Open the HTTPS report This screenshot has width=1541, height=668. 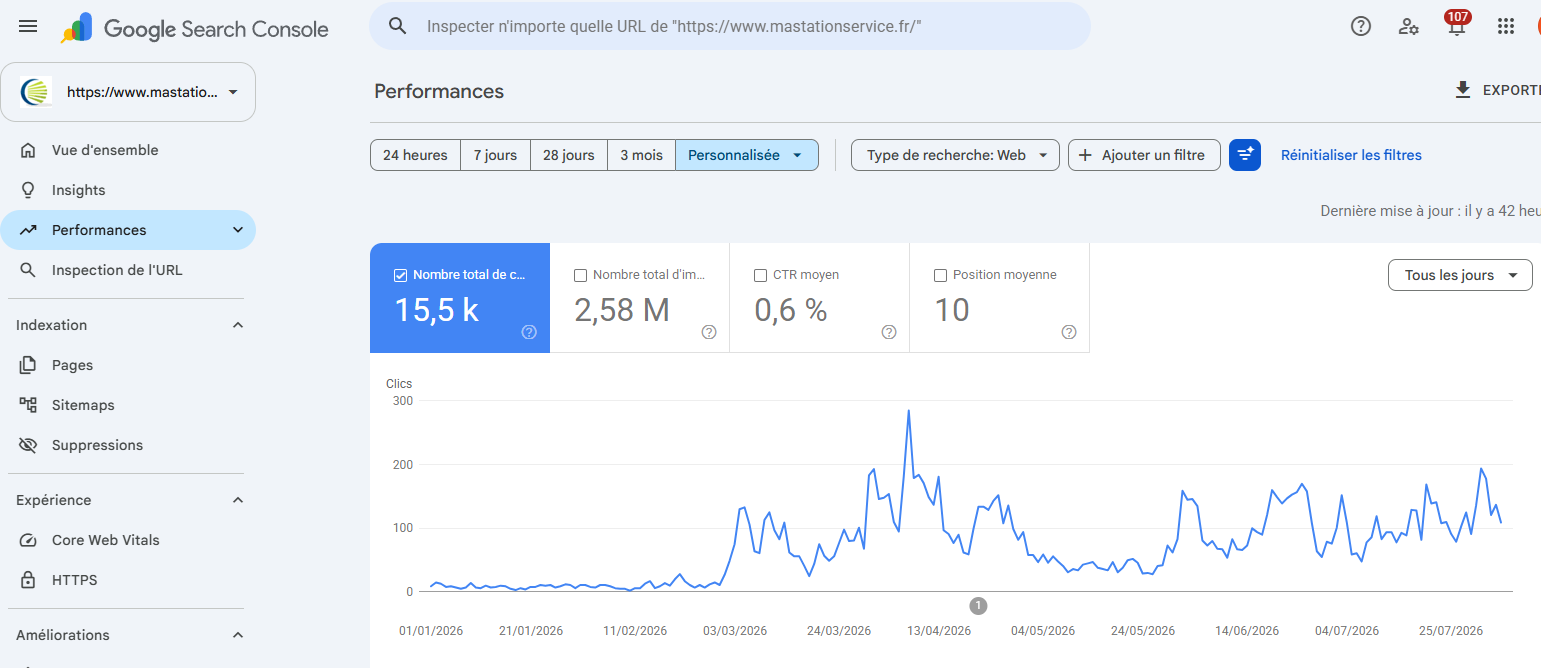point(128,580)
